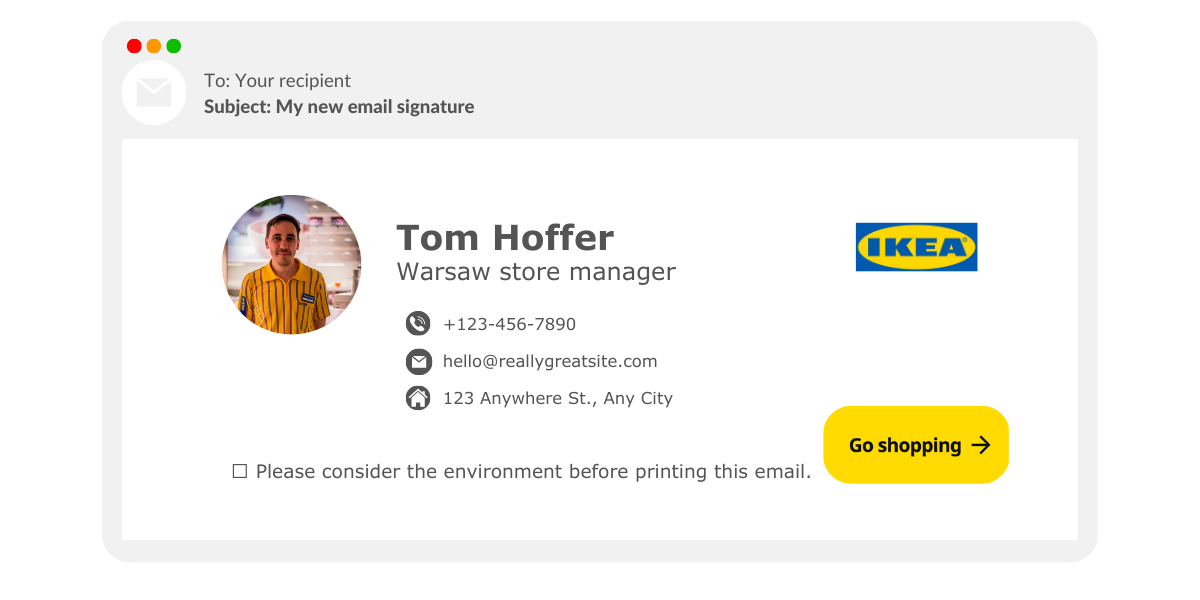Click the envelope icon beside the email address

418,361
